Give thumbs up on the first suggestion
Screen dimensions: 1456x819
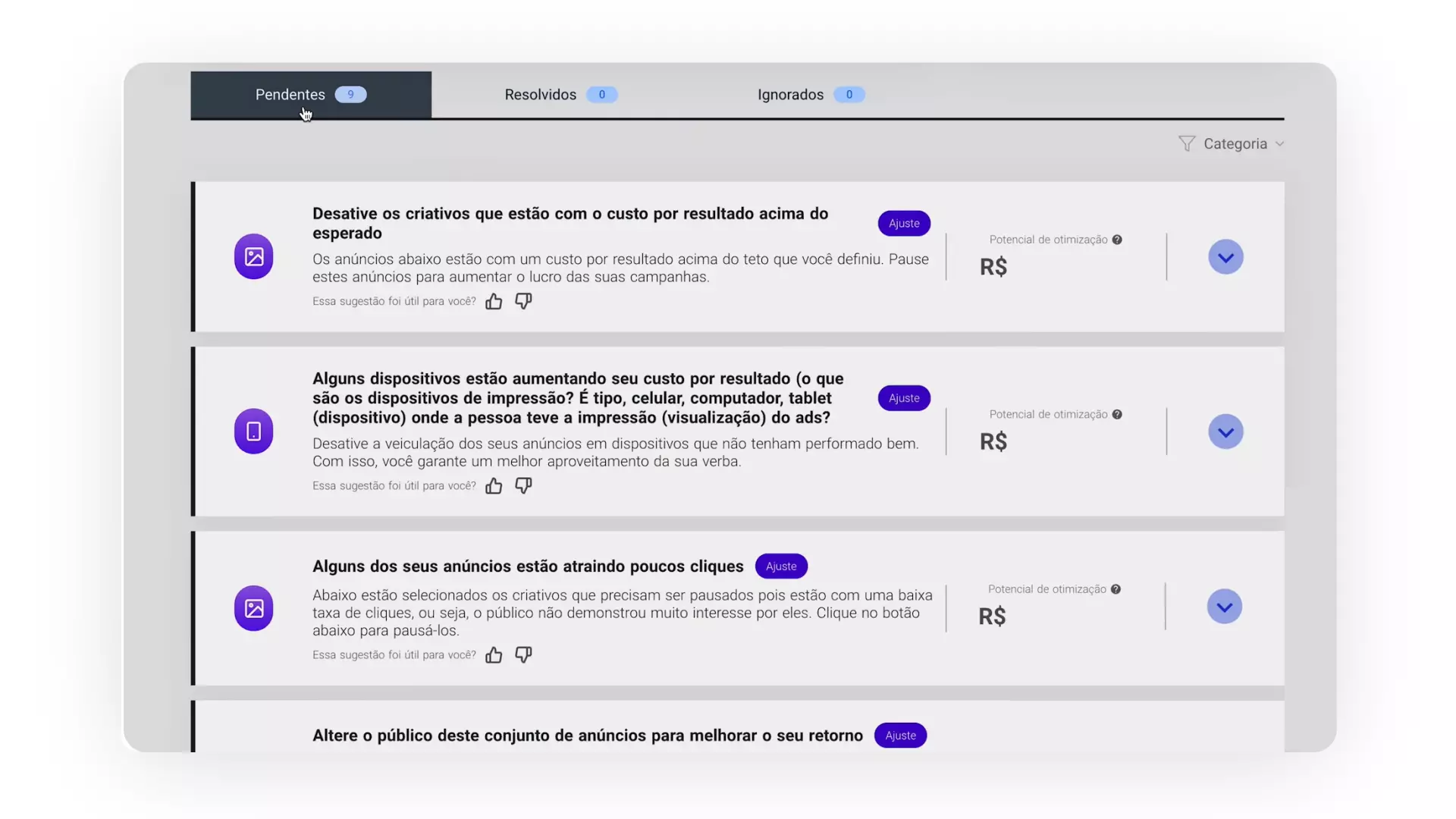pos(494,301)
